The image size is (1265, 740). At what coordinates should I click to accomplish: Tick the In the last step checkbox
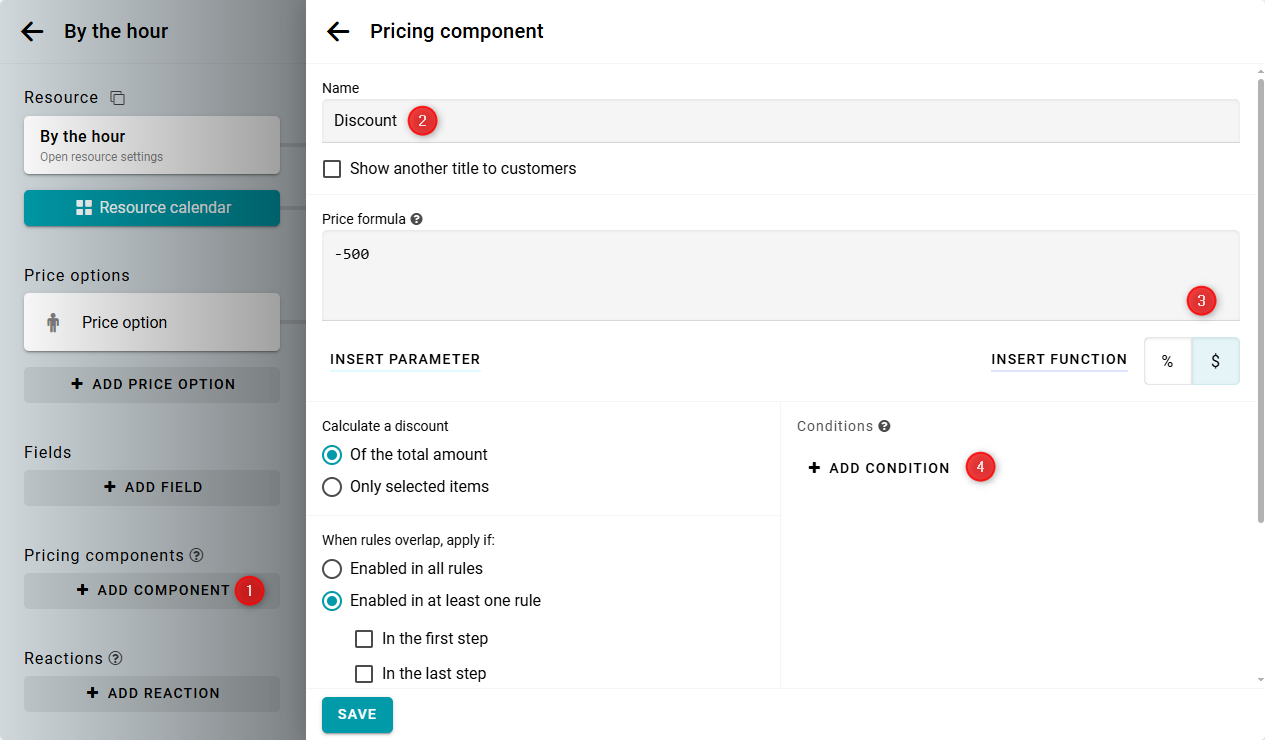[x=364, y=674]
